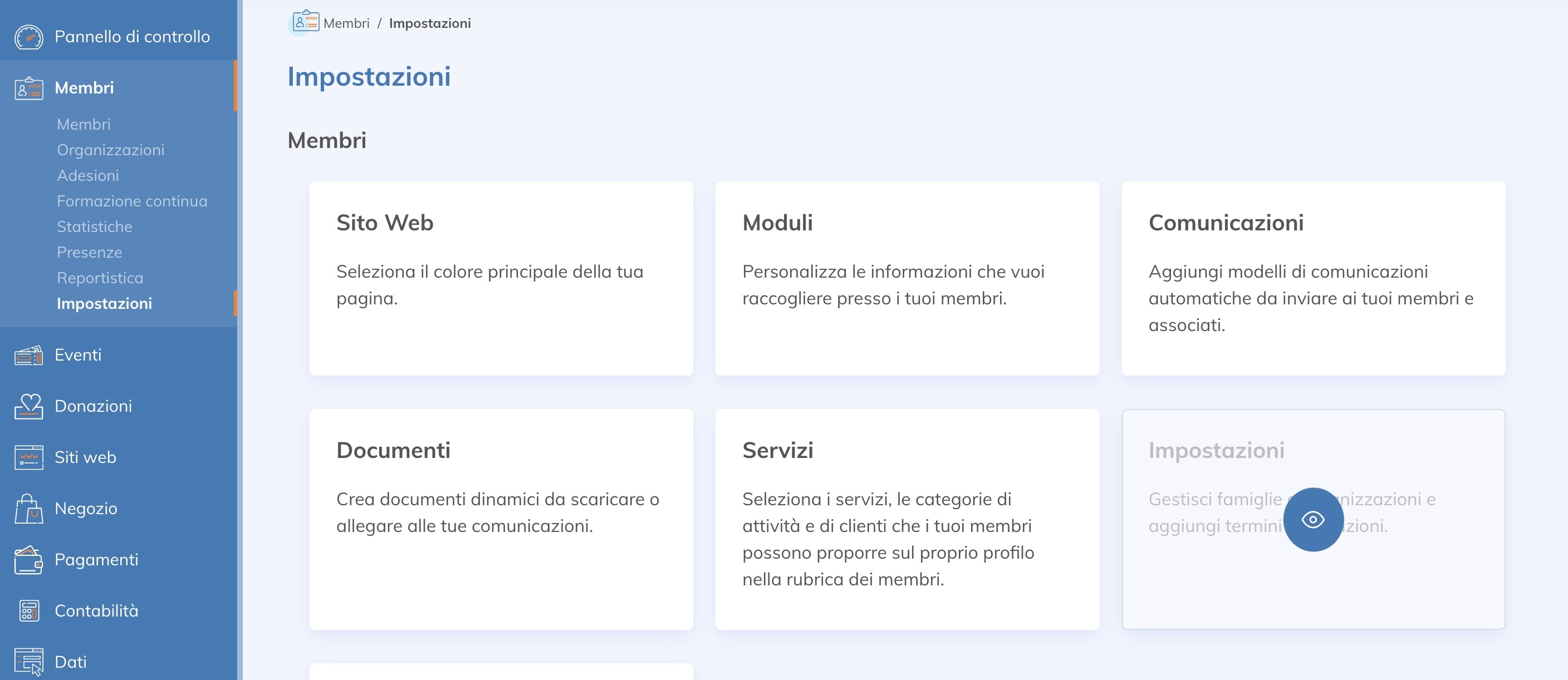The image size is (1568, 680).
Task: Click the Dati icon in the sidebar
Action: coord(28,662)
